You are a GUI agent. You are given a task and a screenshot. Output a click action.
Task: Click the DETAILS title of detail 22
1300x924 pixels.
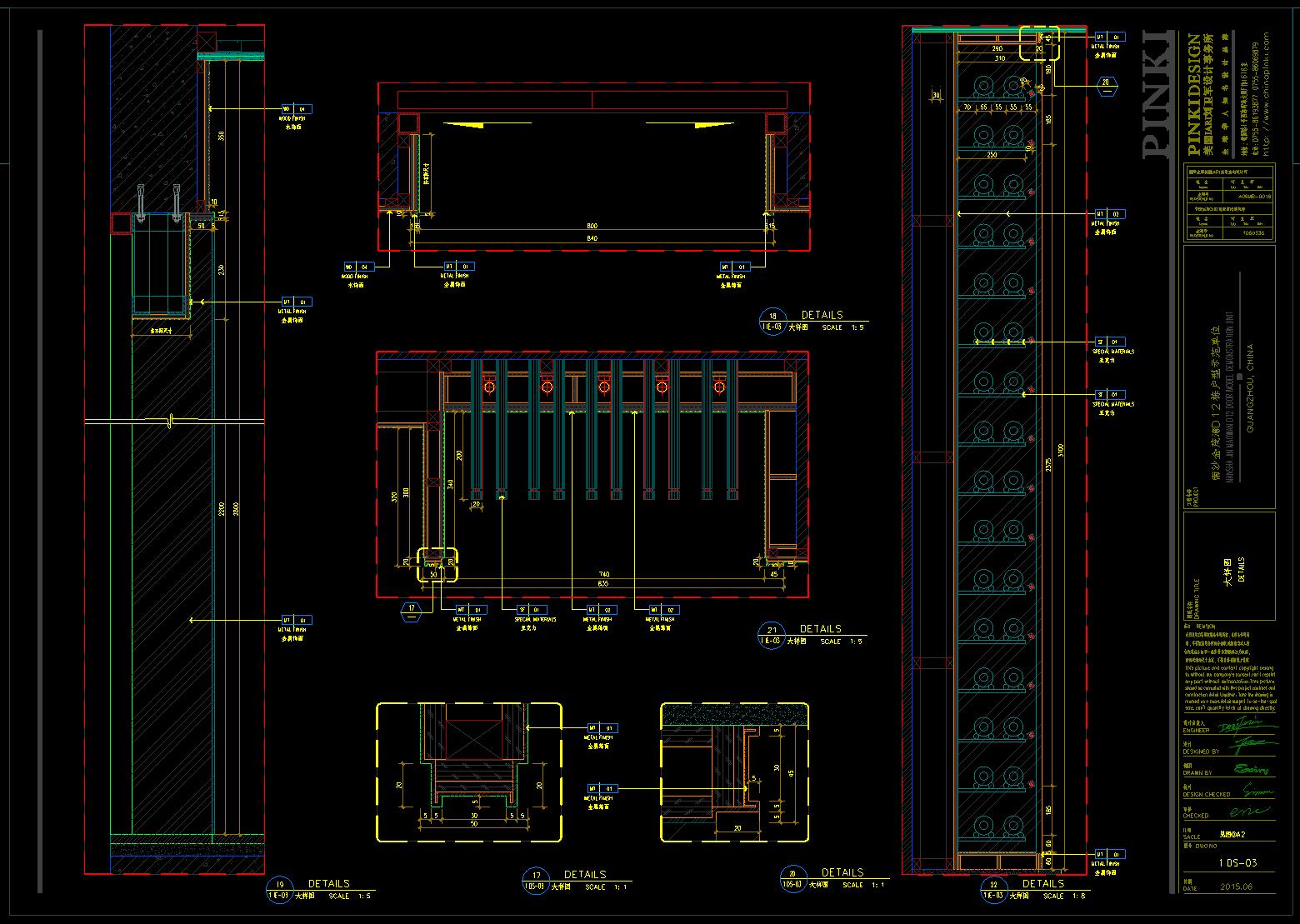coord(1043,884)
